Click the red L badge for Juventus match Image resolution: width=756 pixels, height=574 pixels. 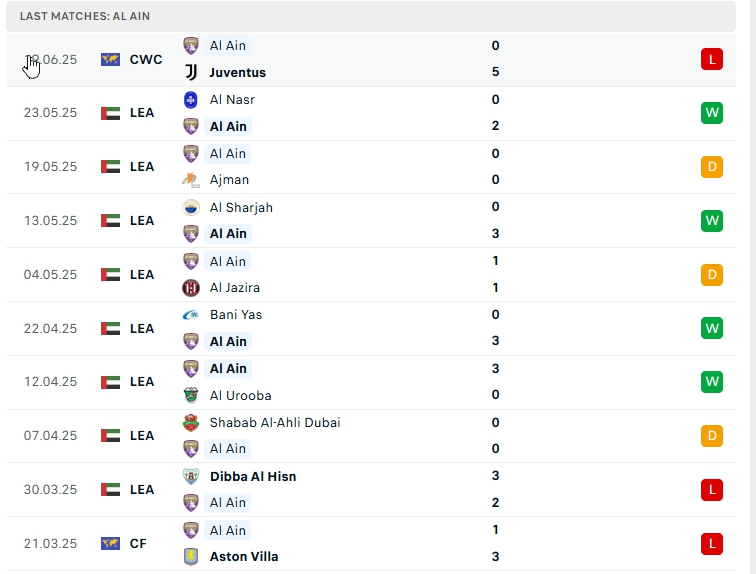[x=711, y=59]
